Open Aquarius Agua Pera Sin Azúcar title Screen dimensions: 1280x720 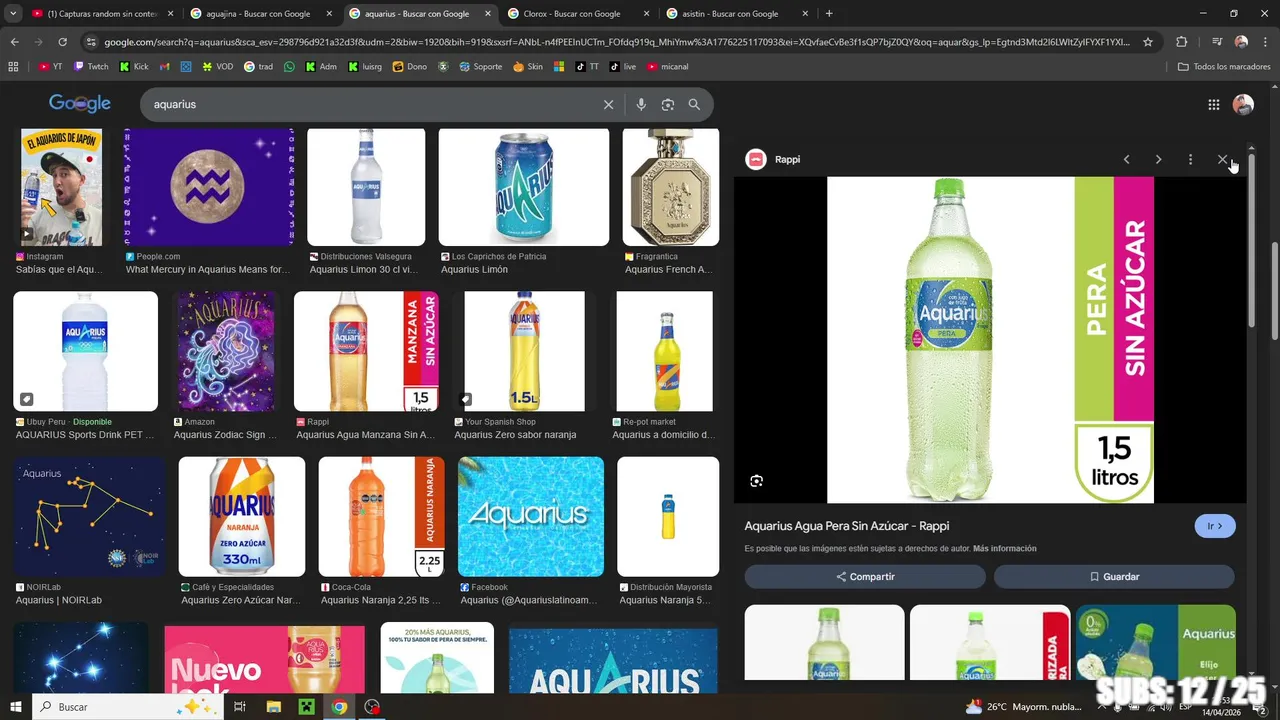pyautogui.click(x=847, y=526)
